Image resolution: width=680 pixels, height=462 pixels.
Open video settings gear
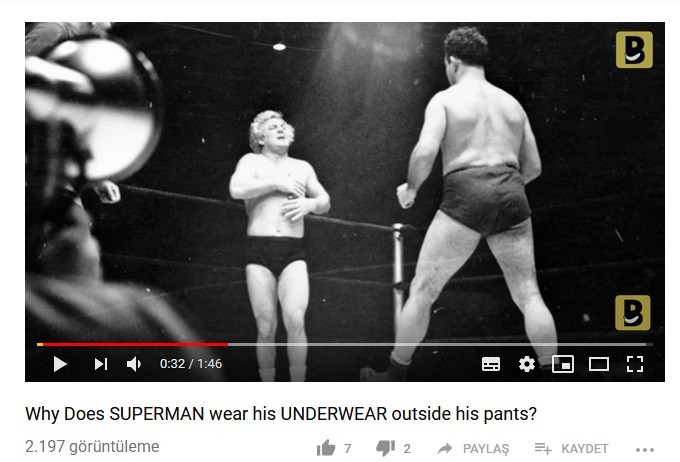pyautogui.click(x=527, y=364)
